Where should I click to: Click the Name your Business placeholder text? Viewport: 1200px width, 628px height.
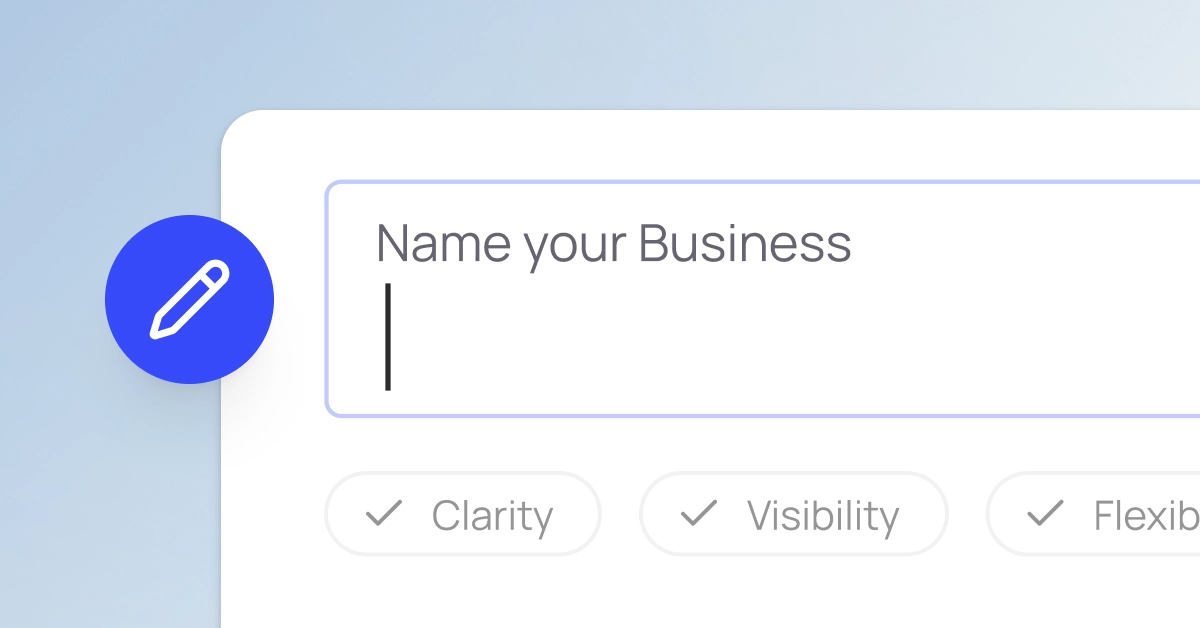point(613,243)
